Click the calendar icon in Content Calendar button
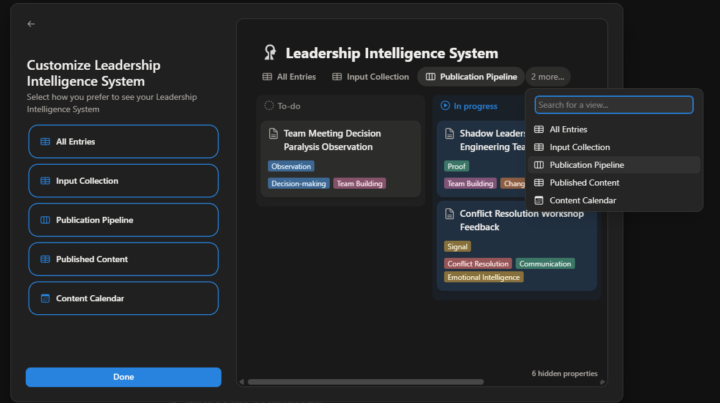This screenshot has width=720, height=403. click(45, 299)
